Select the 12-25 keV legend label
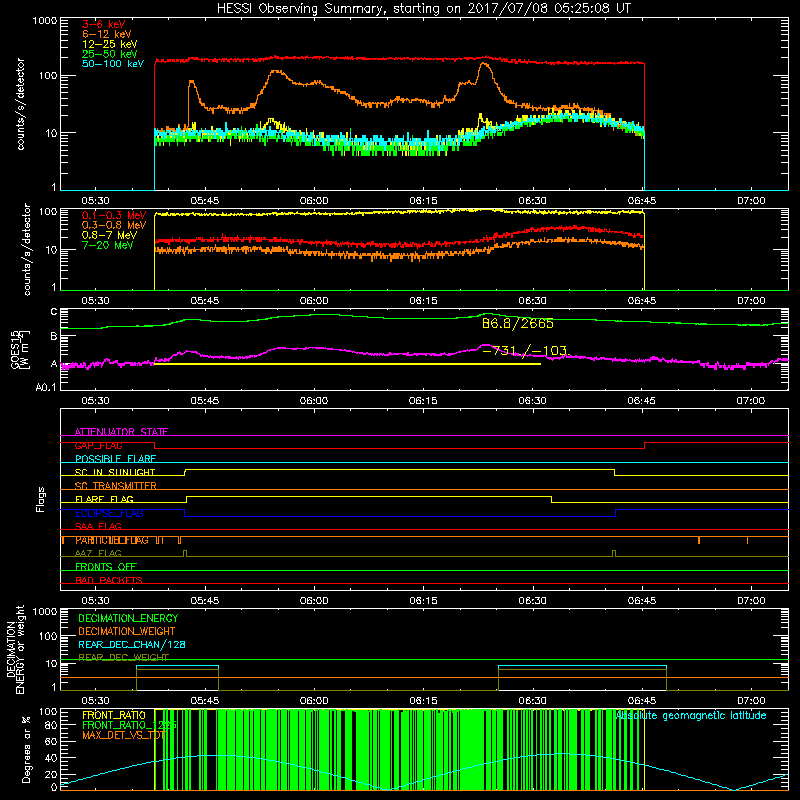The image size is (800, 800). tap(110, 44)
